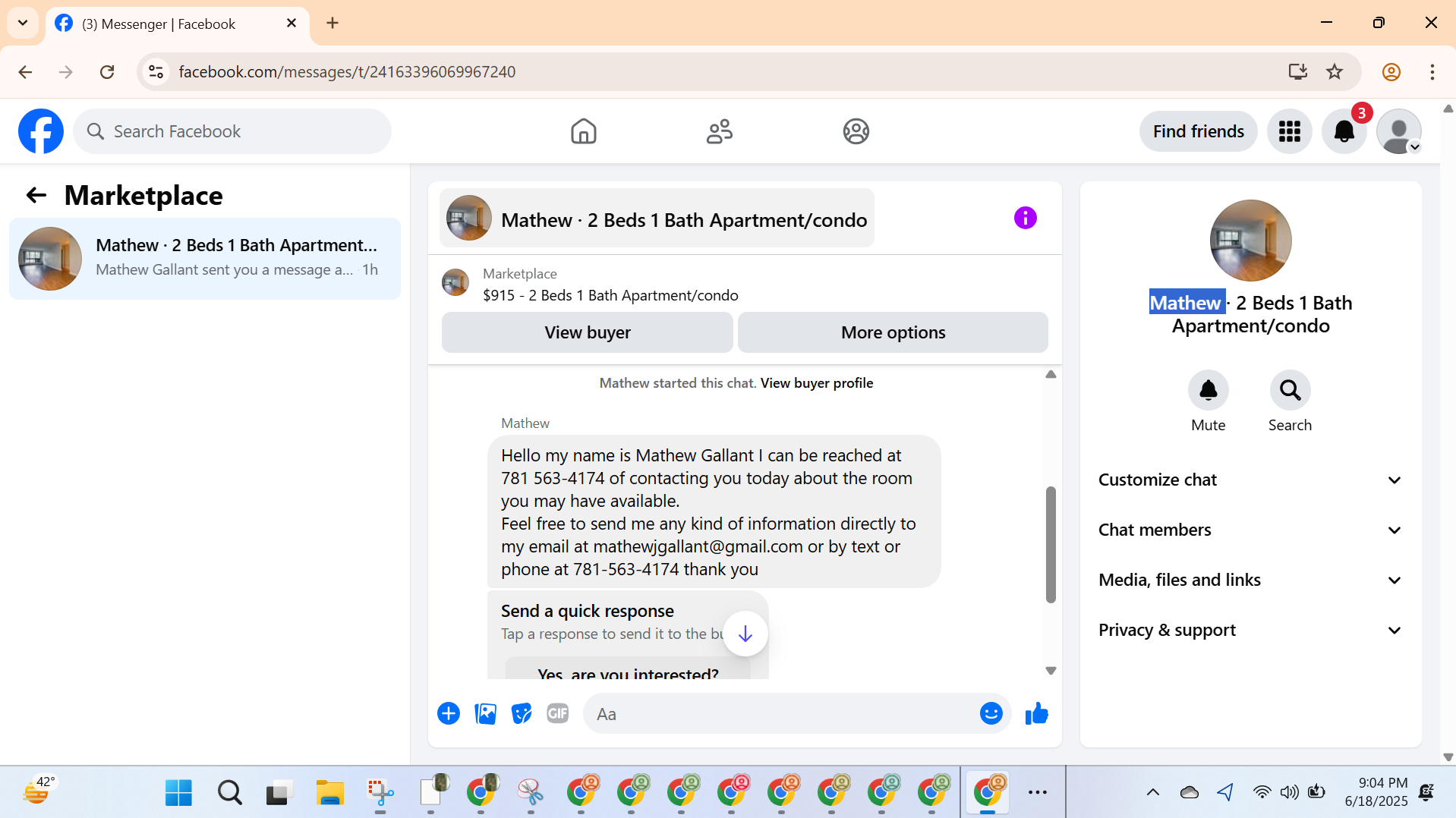Click the chat messages scrollbar thumb
This screenshot has height=818, width=1456.
click(1051, 544)
